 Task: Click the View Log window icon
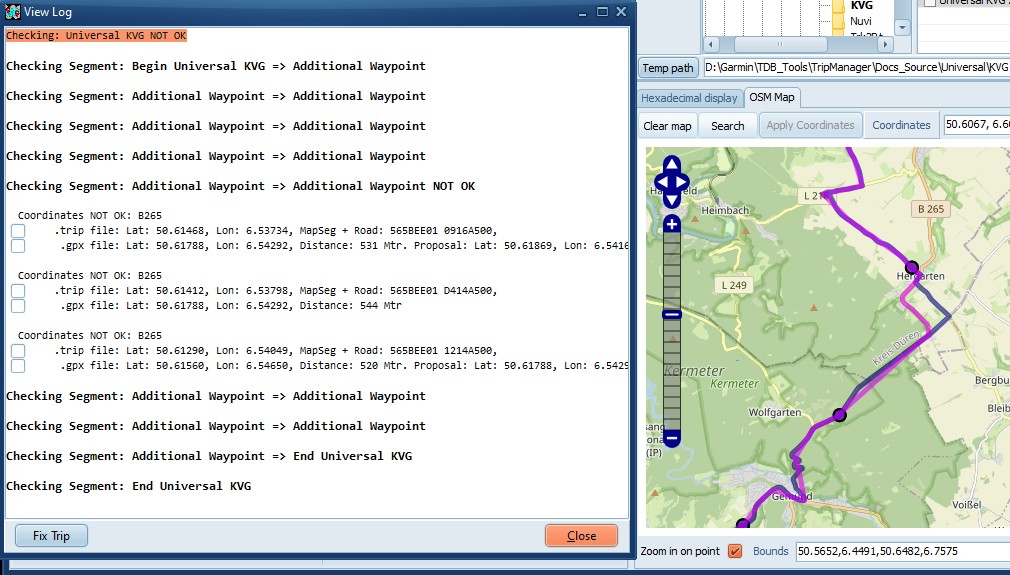pyautogui.click(x=13, y=12)
